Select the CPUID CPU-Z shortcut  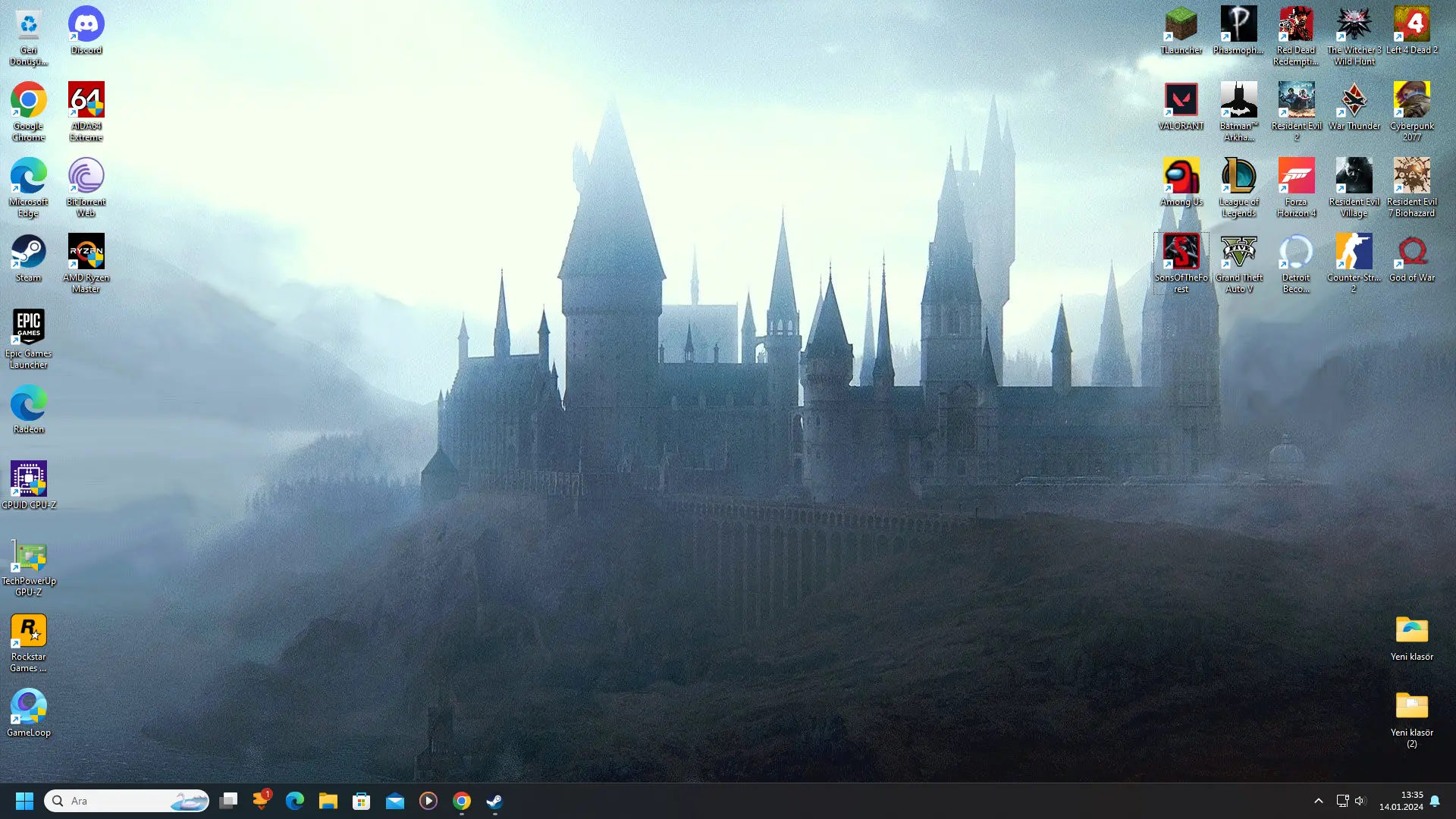[28, 486]
